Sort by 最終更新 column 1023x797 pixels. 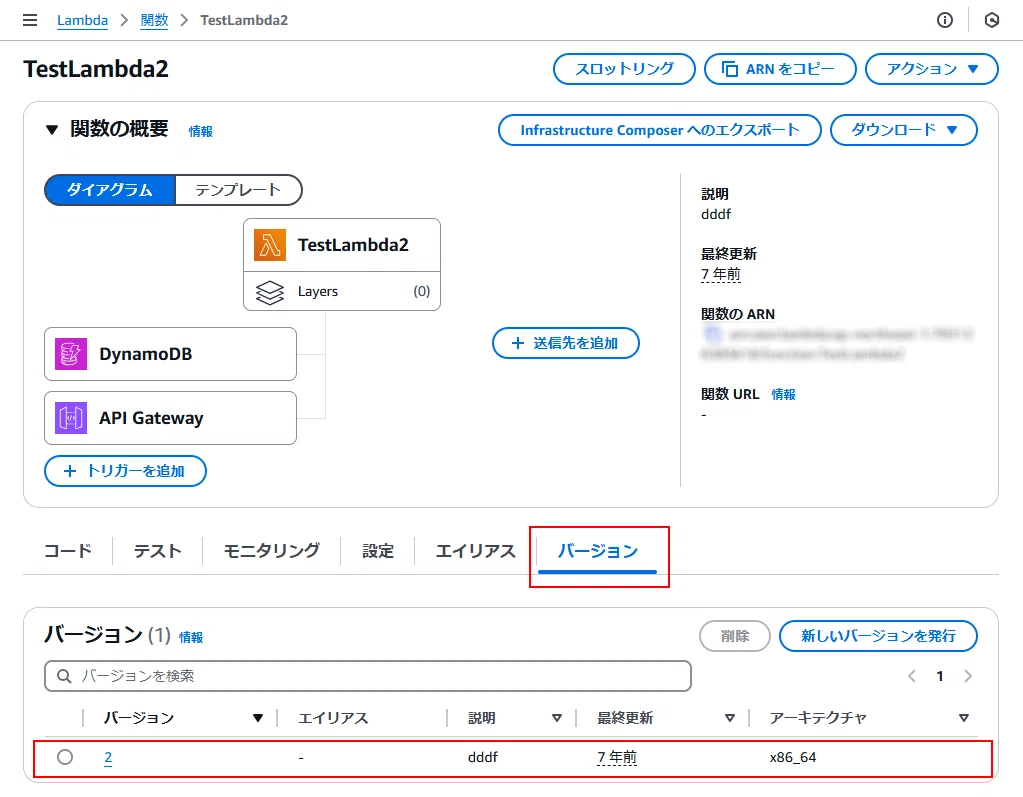point(730,718)
